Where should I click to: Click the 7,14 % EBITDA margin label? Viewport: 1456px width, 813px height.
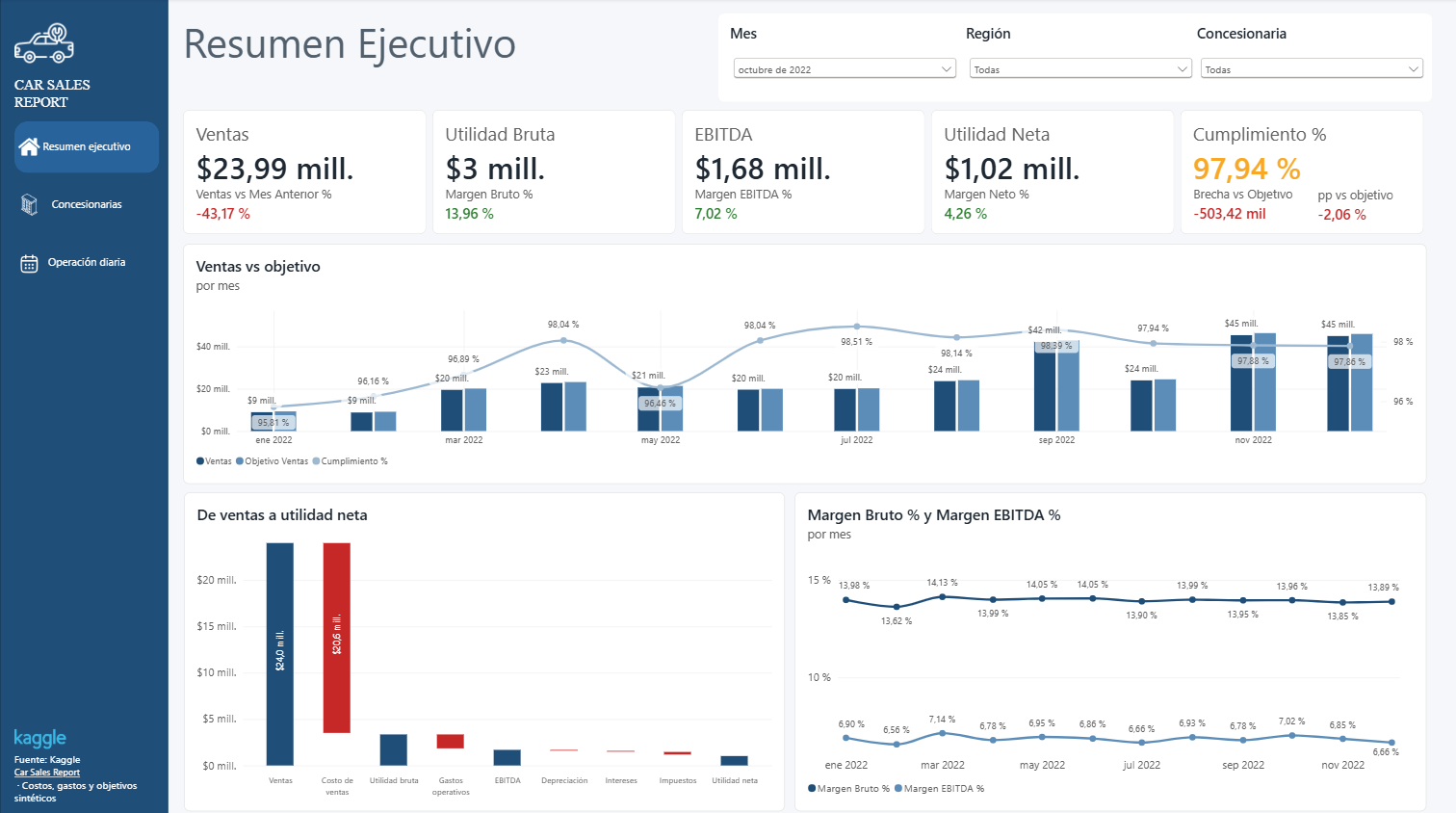pyautogui.click(x=942, y=720)
